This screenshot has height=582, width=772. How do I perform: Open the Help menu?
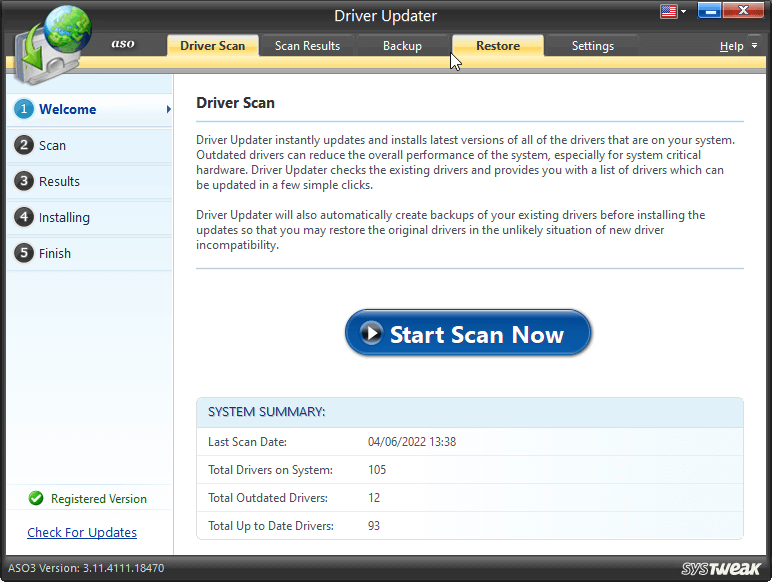click(731, 46)
